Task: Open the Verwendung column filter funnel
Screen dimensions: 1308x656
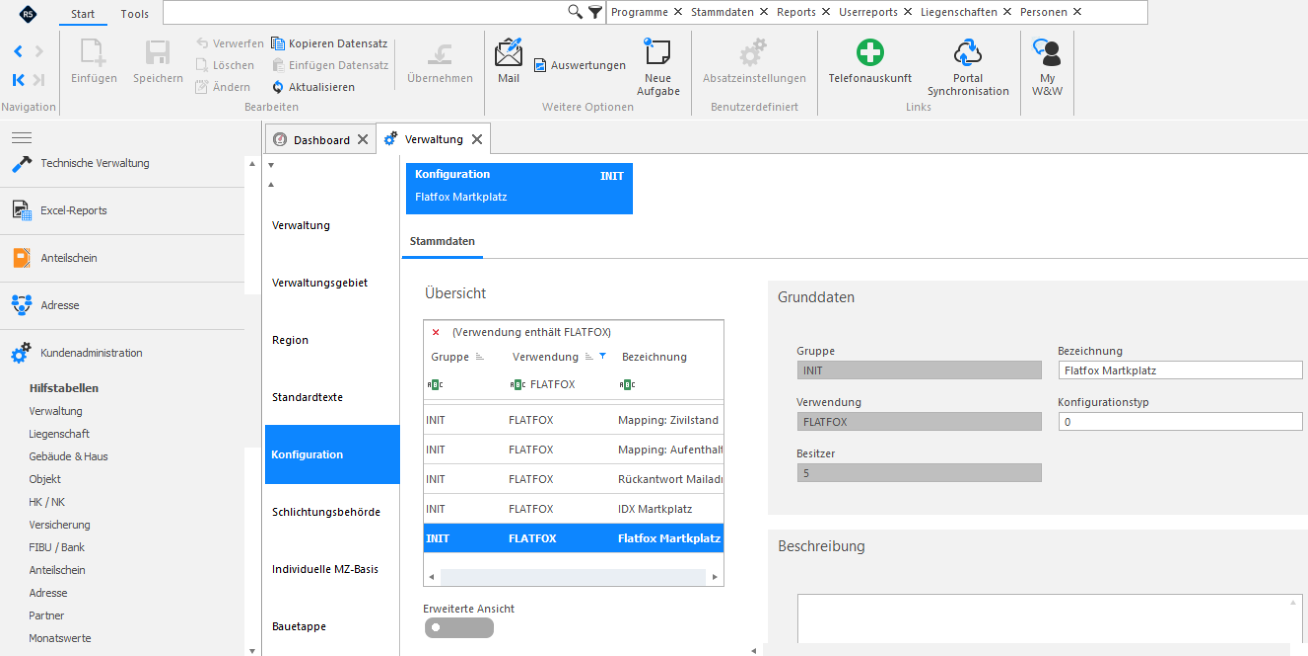Action: (602, 356)
